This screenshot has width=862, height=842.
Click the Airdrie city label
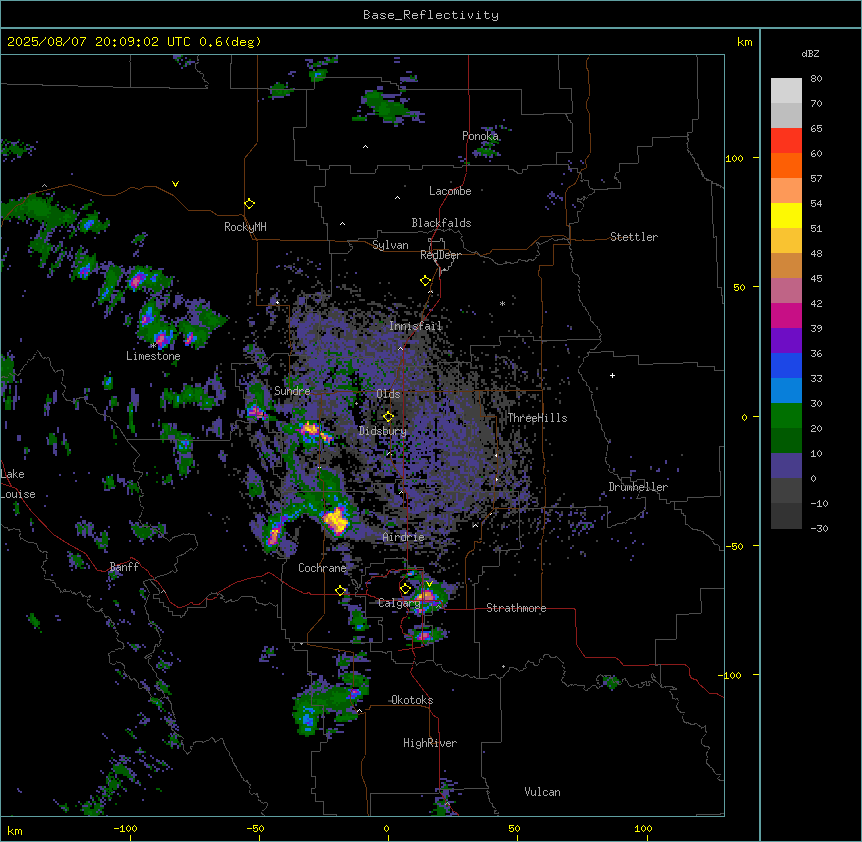pos(403,537)
